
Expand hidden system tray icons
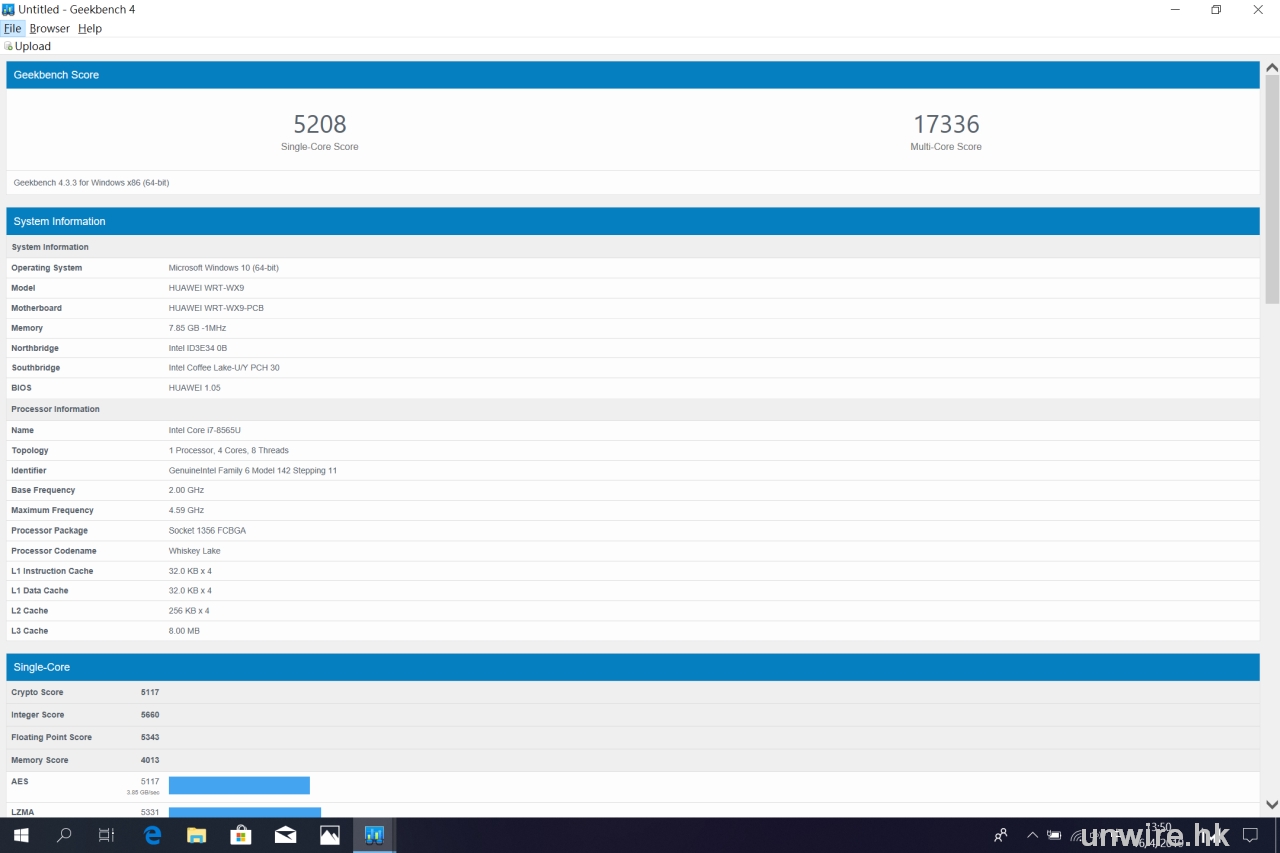1032,835
